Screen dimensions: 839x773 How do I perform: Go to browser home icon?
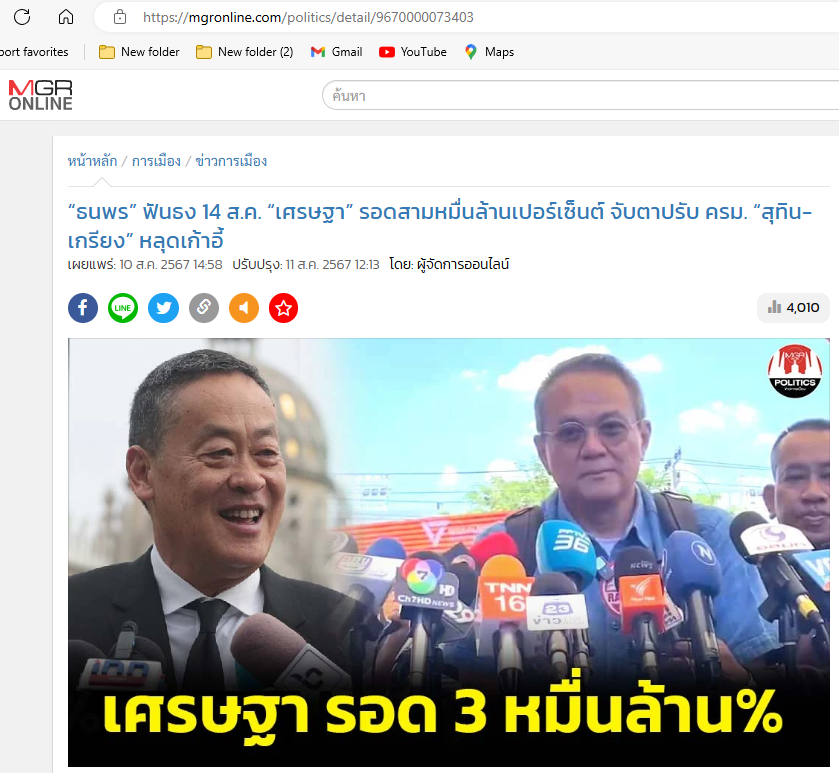pos(66,17)
